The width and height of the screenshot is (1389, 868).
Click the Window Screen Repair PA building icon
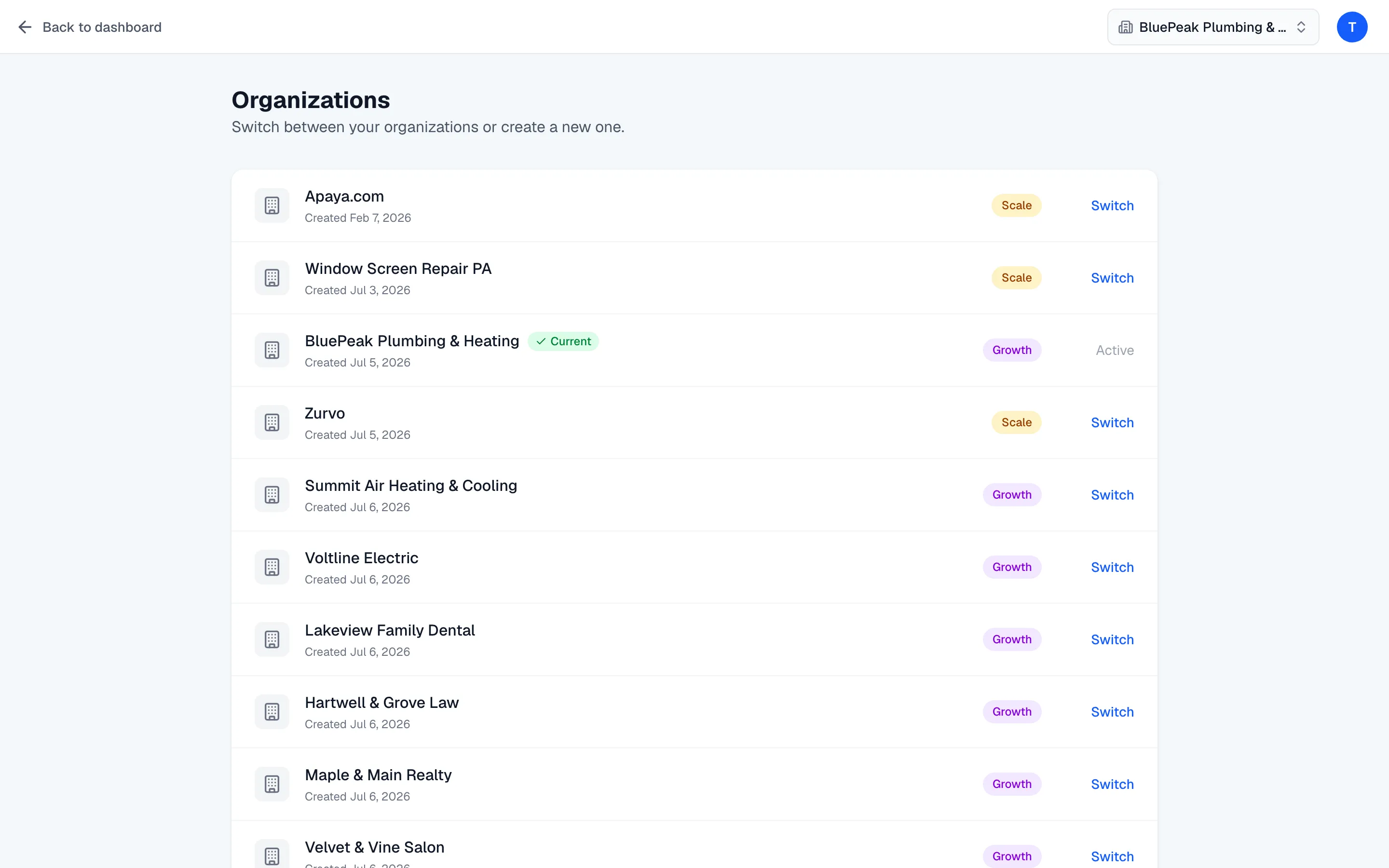click(272, 278)
